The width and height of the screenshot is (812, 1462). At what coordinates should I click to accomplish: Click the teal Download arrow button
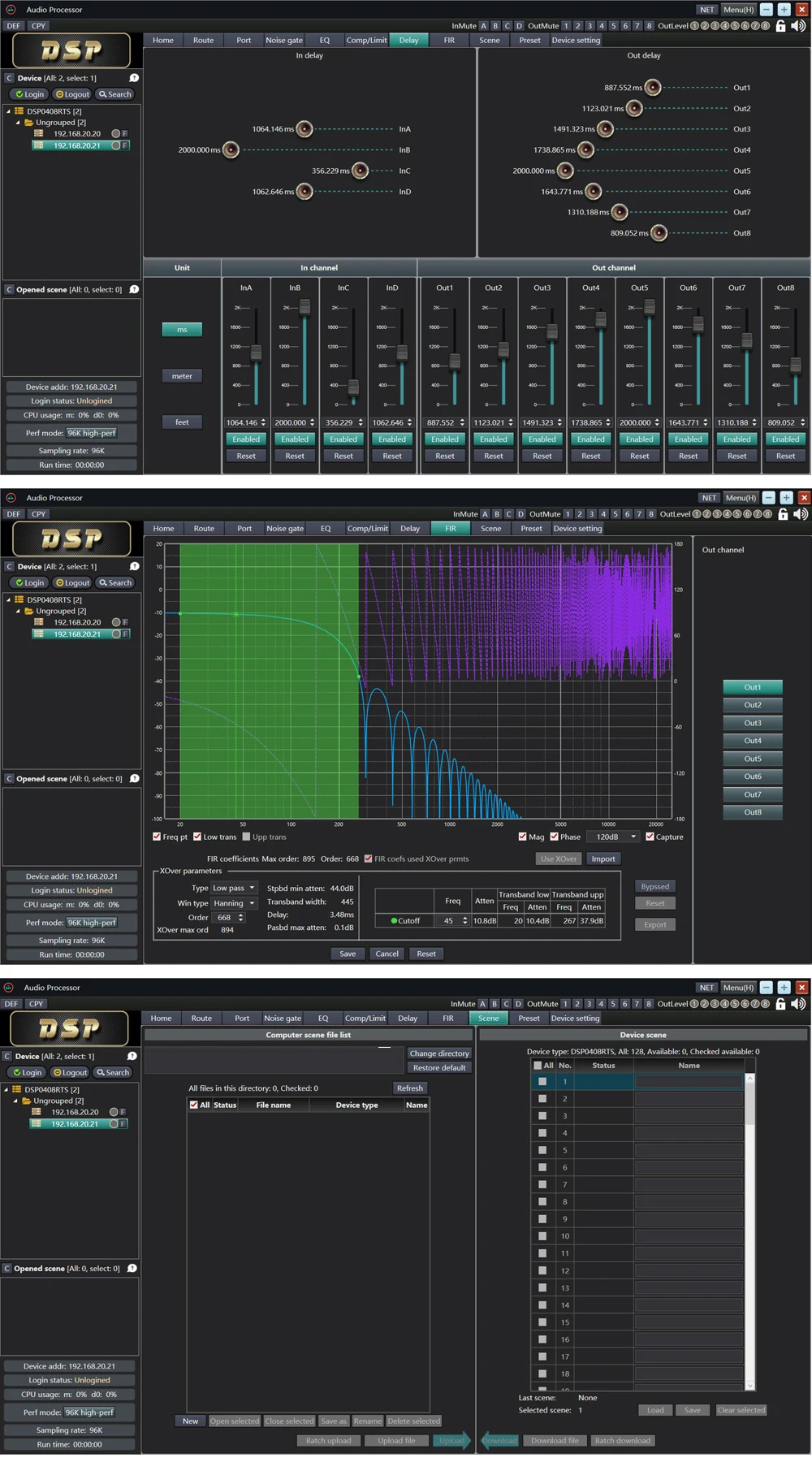pos(499,1440)
